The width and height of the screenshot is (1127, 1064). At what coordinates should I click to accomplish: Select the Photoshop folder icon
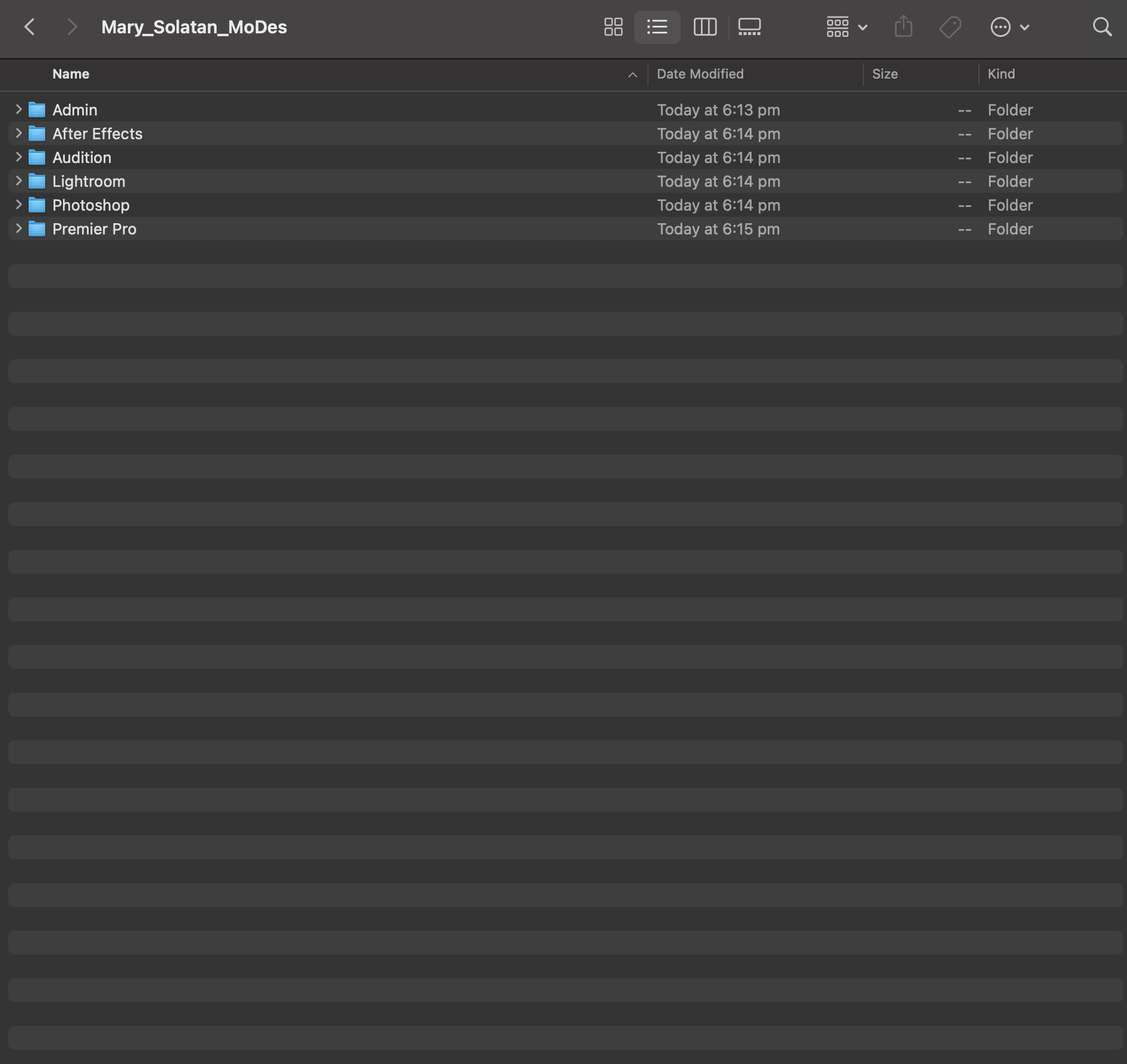click(x=37, y=205)
